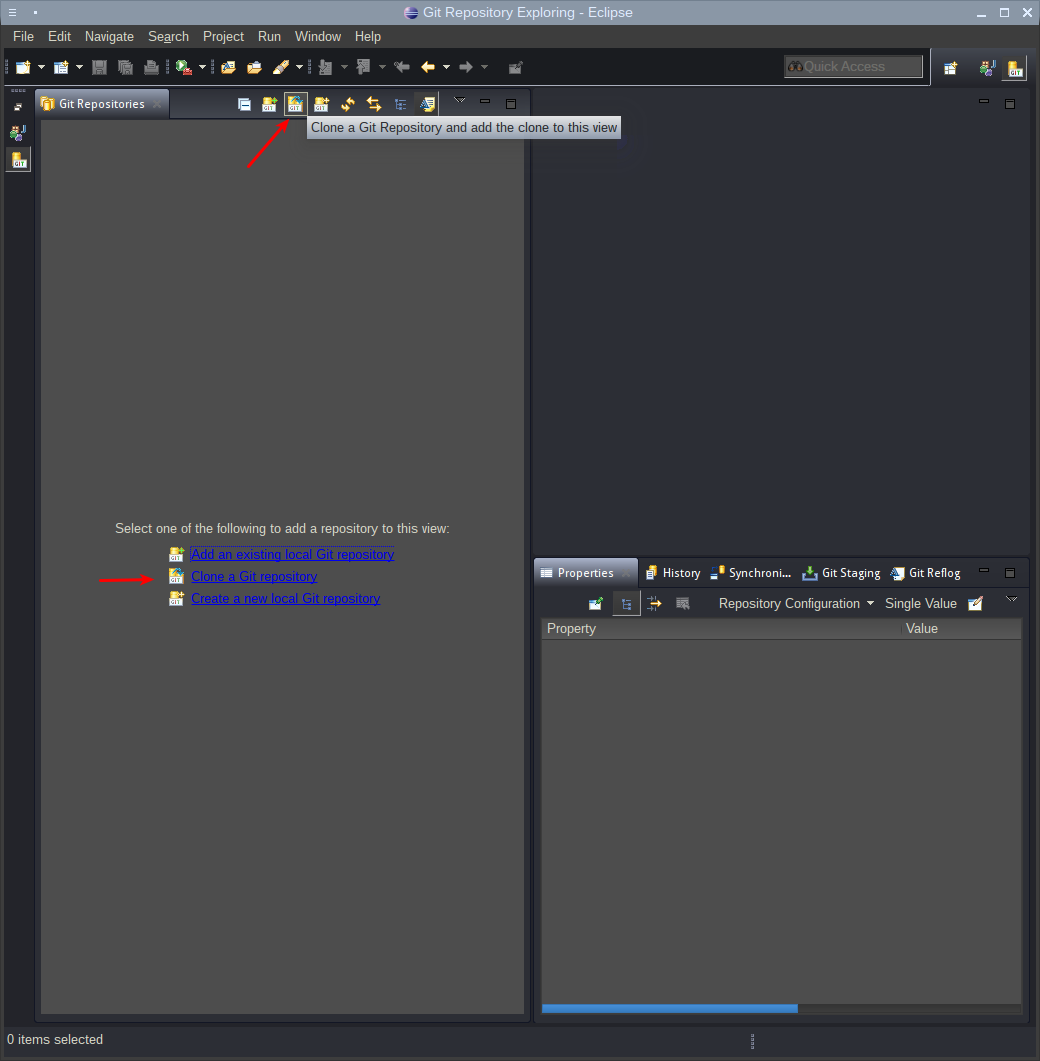Viewport: 1040px width, 1061px height.
Task: Toggle hierarchical branch layout in Git Repositories
Action: [x=401, y=104]
